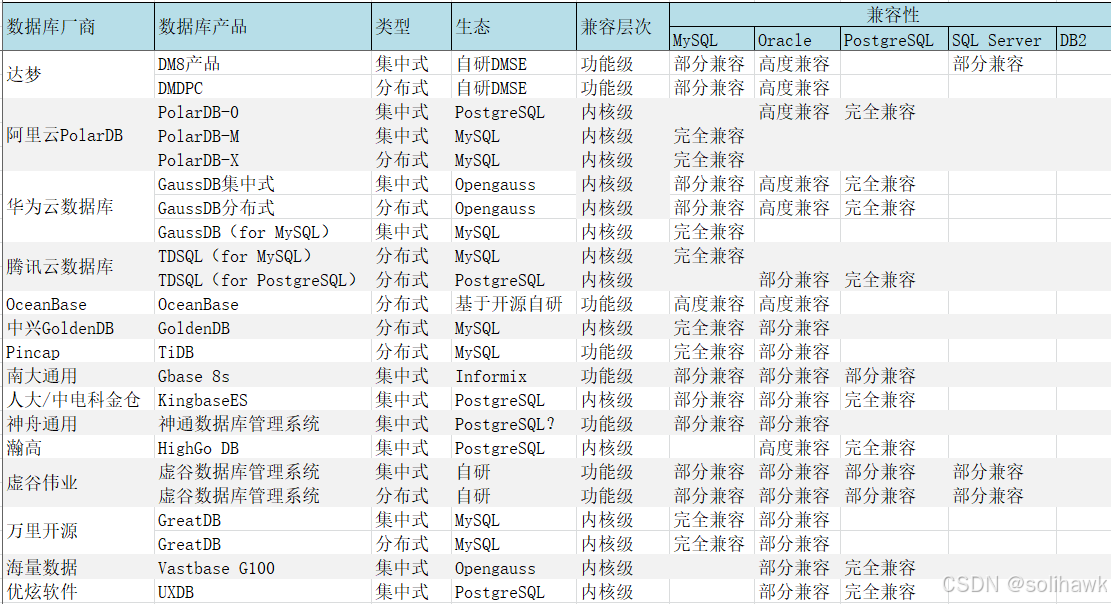This screenshot has width=1111, height=604.
Task: Select UXDB row 集中式 cell
Action: click(411, 592)
